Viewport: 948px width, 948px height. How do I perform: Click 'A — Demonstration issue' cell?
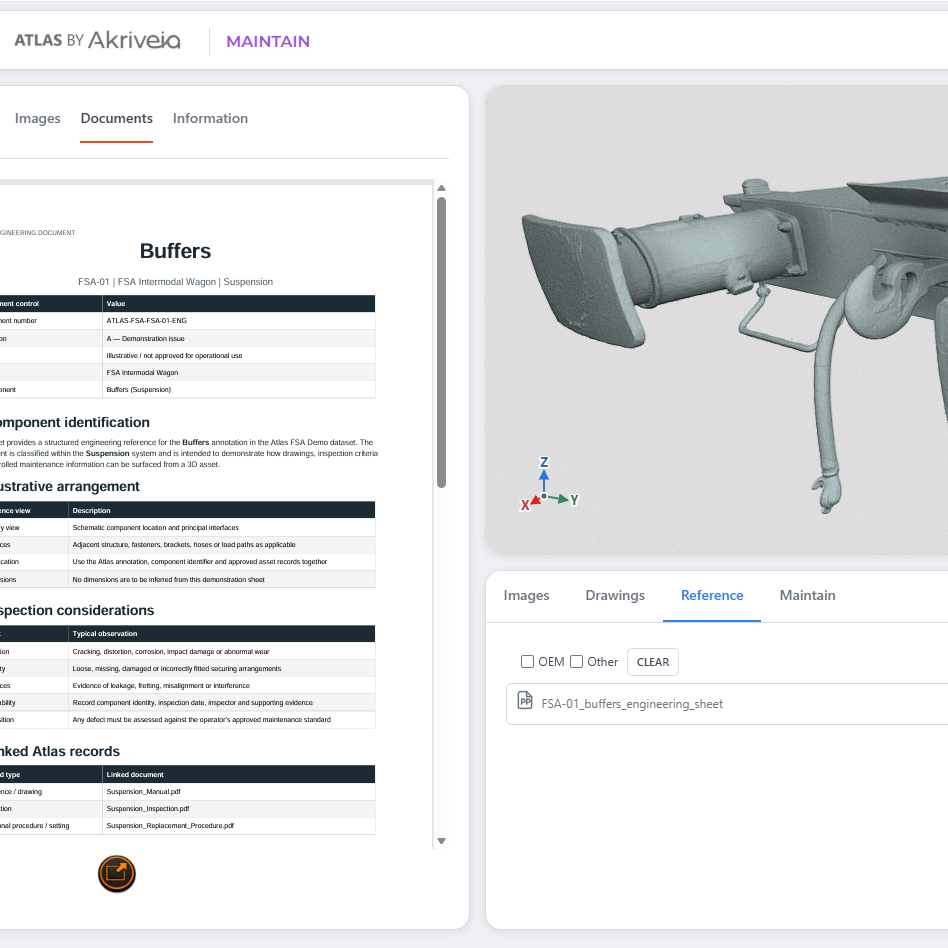pos(145,339)
